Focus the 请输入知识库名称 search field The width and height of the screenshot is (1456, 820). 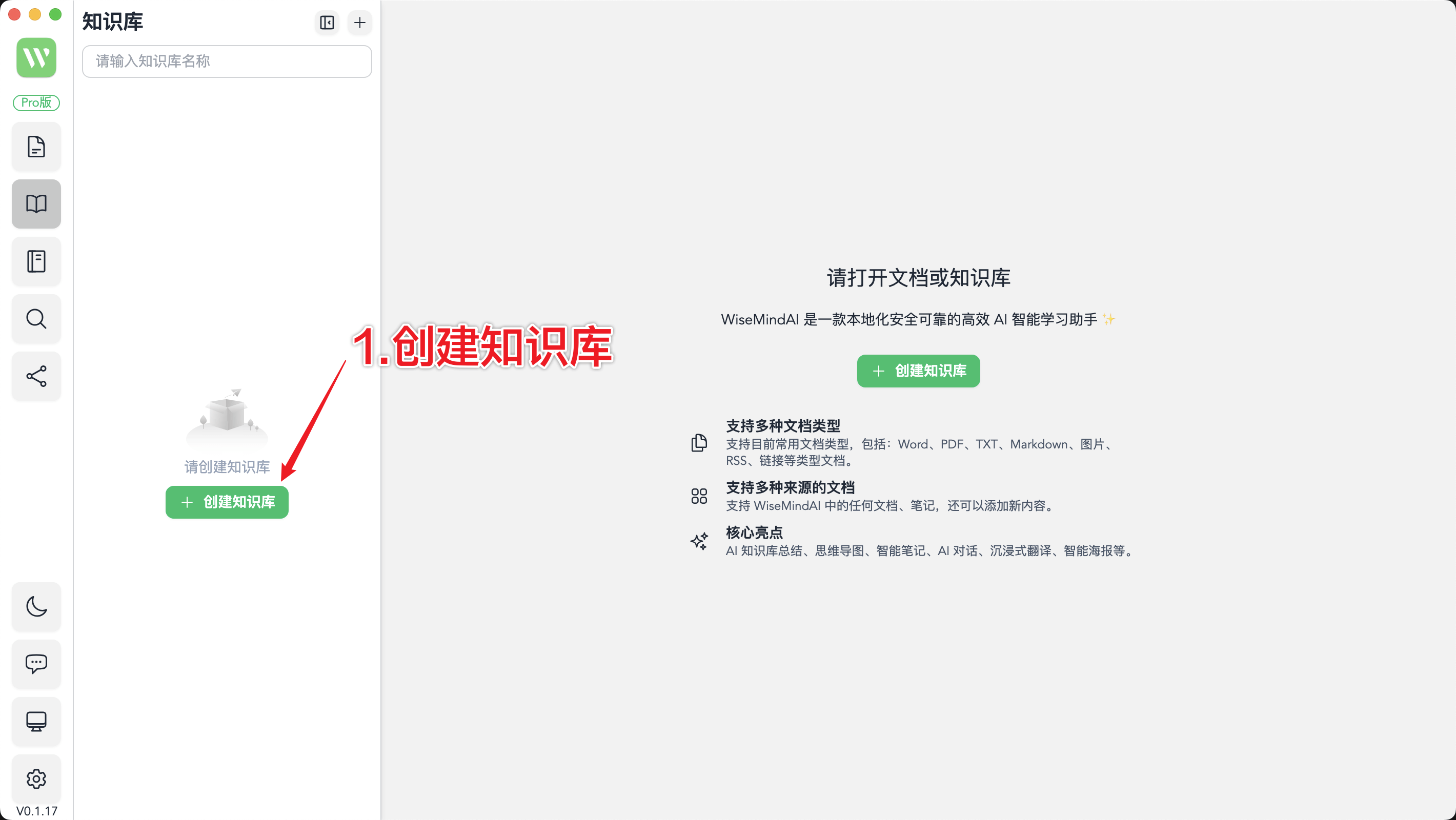(227, 61)
